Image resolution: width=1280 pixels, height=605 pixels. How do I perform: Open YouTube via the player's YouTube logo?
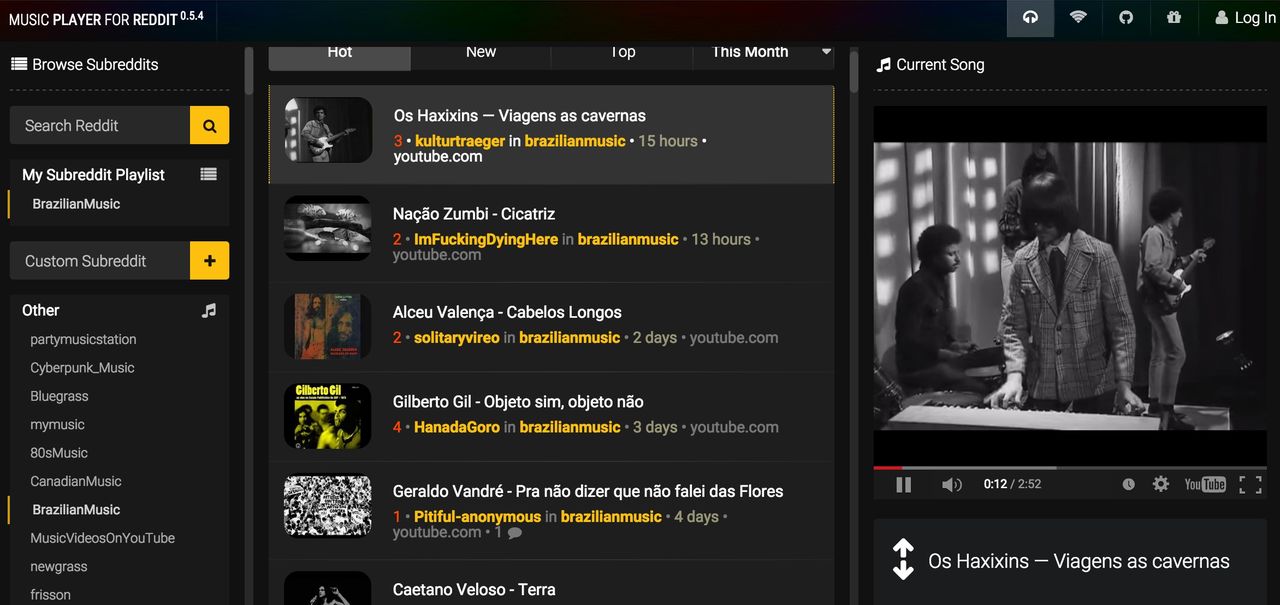pyautogui.click(x=1206, y=484)
